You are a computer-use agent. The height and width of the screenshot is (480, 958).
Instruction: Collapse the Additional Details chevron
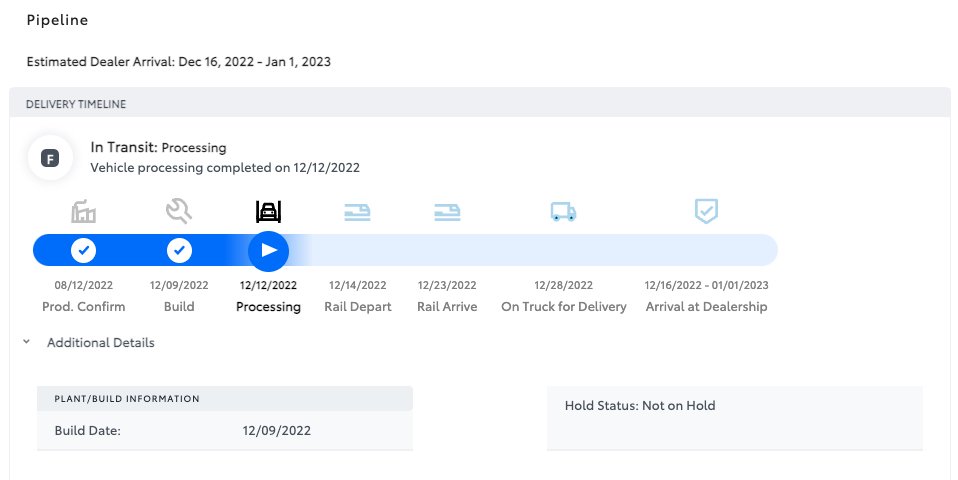(x=26, y=342)
